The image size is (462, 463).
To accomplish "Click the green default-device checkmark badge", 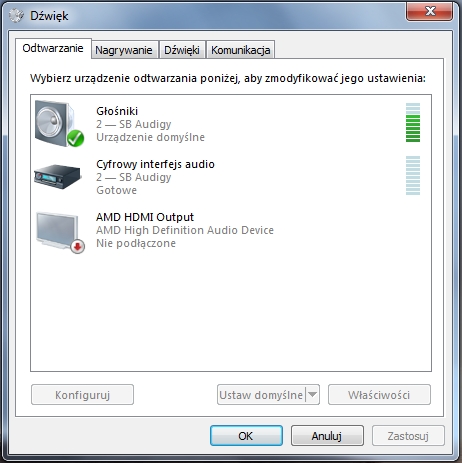I will [x=75, y=138].
